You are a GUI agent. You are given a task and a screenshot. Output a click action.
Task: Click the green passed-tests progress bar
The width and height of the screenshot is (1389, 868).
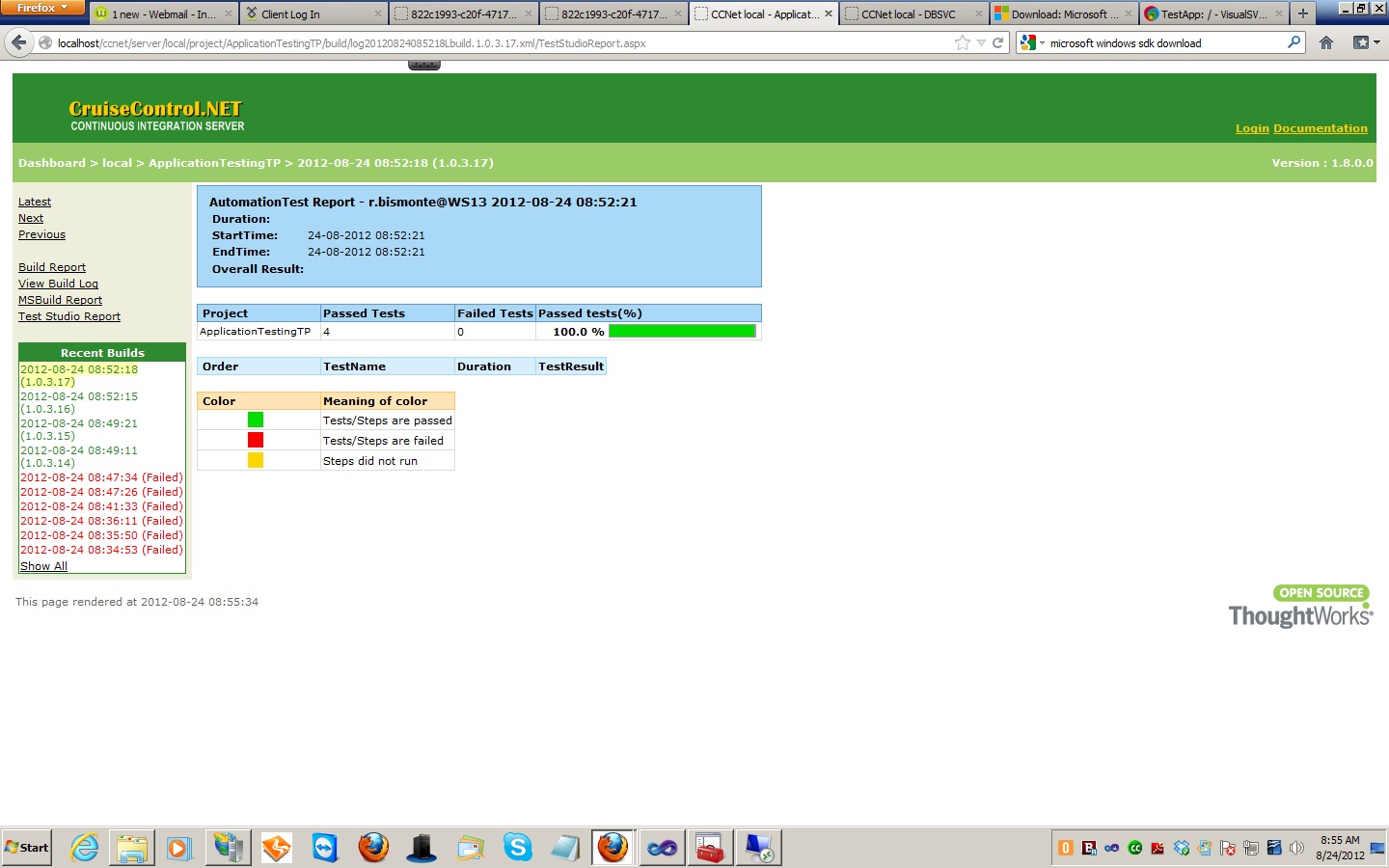click(682, 331)
